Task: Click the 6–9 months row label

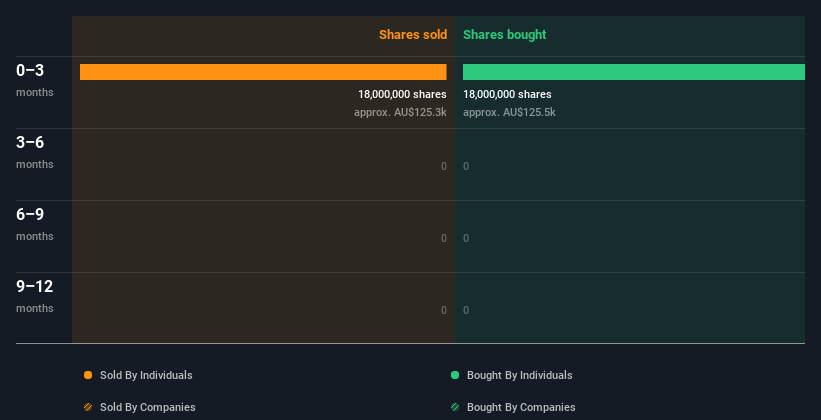Action: pyautogui.click(x=35, y=224)
